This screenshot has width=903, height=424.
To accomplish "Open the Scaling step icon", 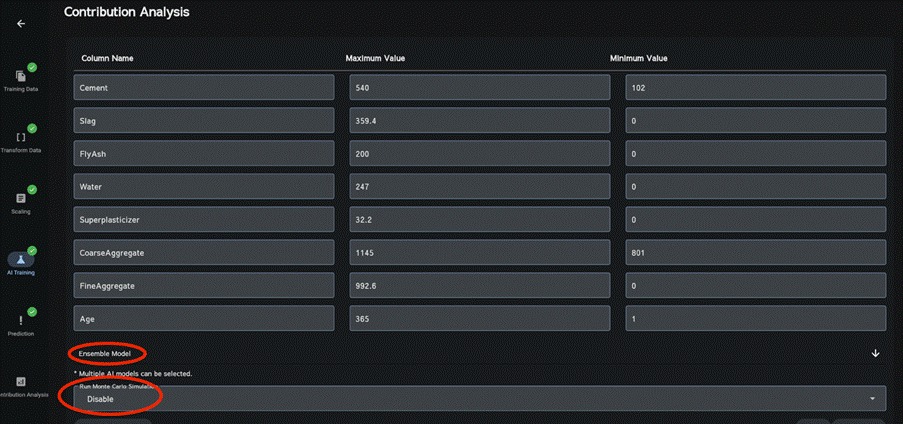I will point(21,198).
